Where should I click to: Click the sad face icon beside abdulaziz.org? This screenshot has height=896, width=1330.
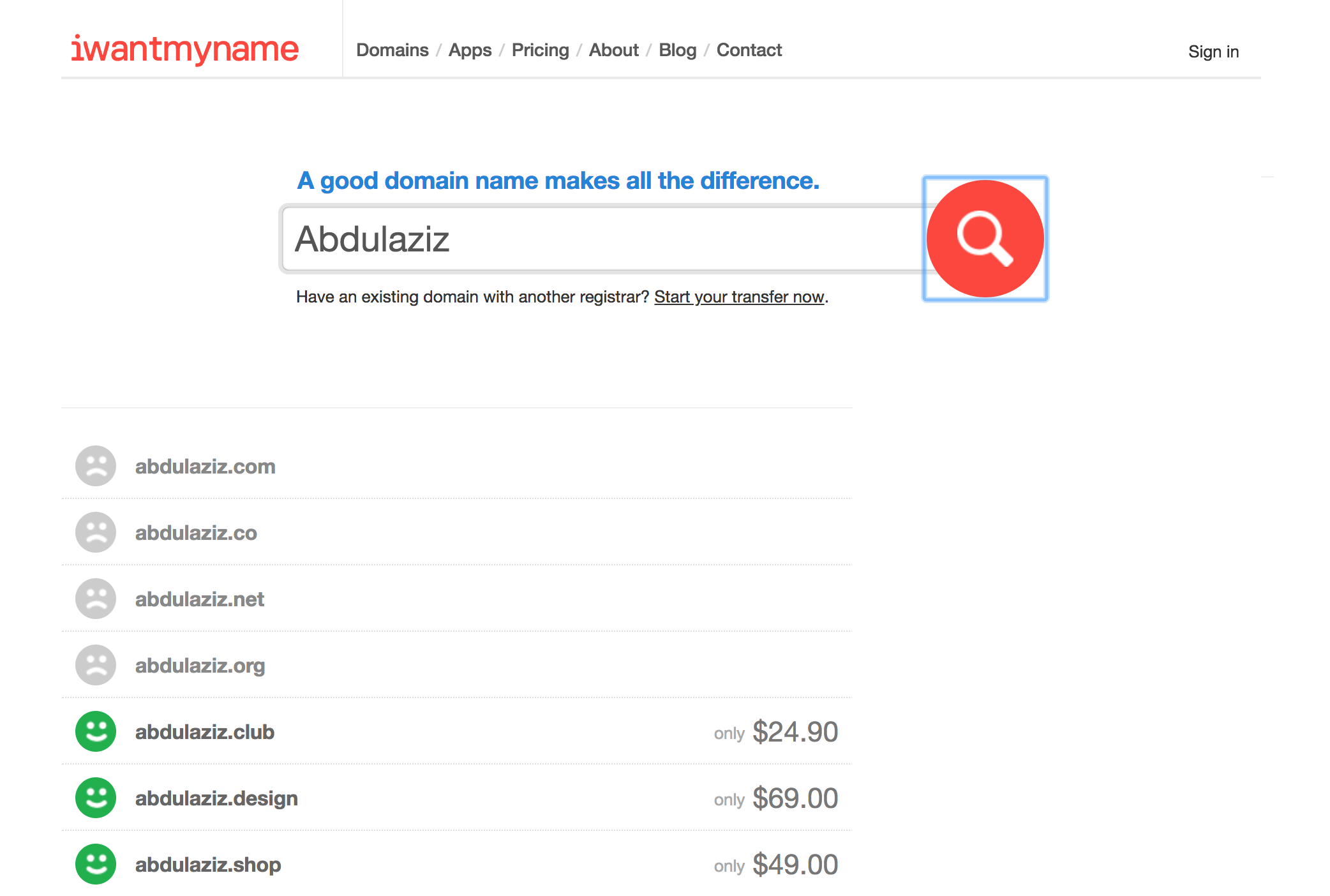[x=96, y=665]
